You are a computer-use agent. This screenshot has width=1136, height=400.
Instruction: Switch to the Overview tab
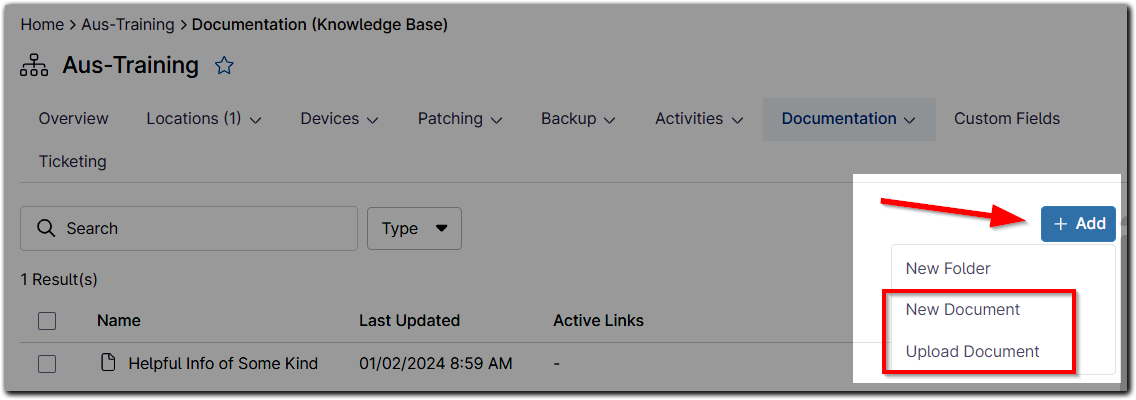pyautogui.click(x=73, y=119)
